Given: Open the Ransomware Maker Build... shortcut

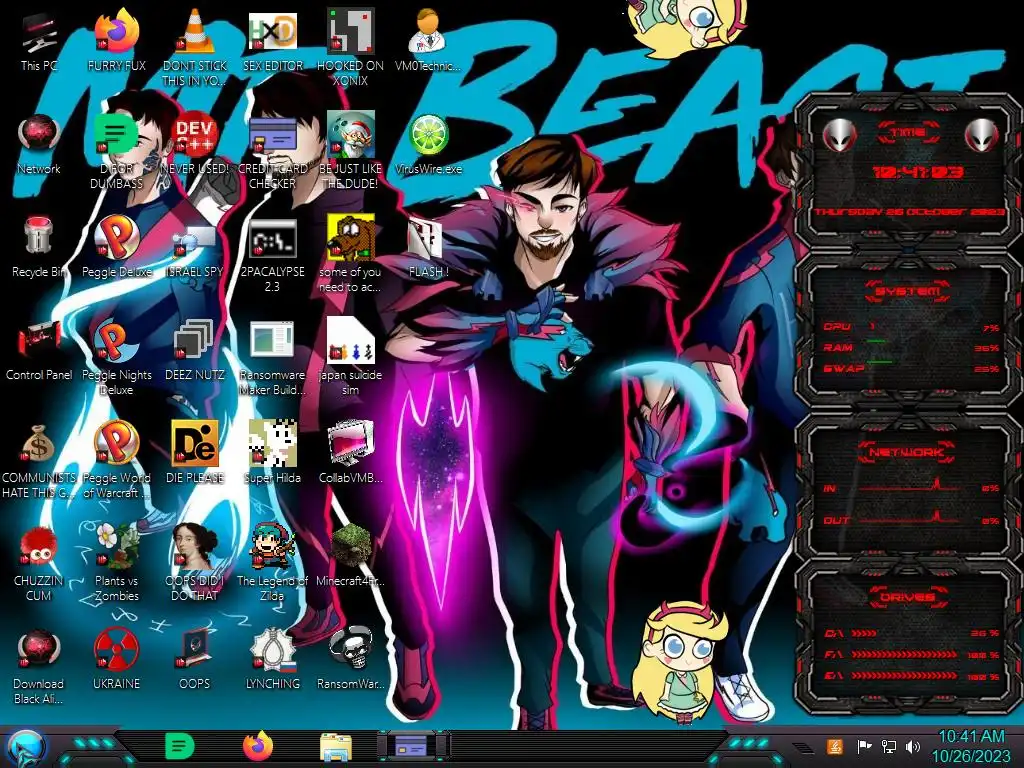Looking at the screenshot, I should pyautogui.click(x=272, y=358).
